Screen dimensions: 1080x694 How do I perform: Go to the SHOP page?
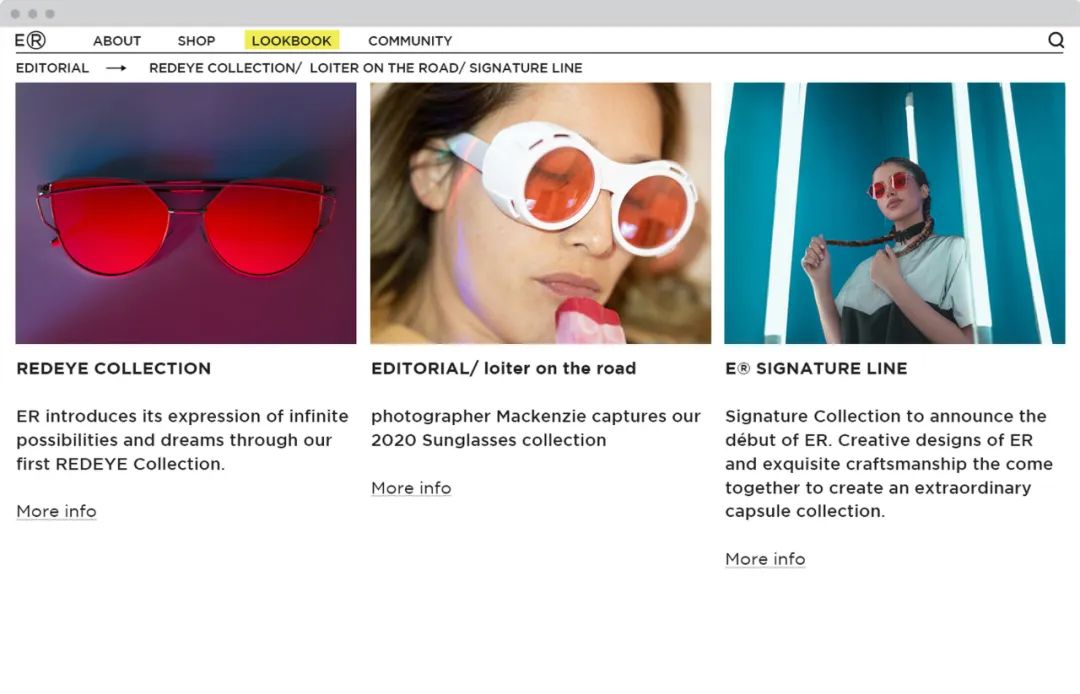[x=196, y=41]
